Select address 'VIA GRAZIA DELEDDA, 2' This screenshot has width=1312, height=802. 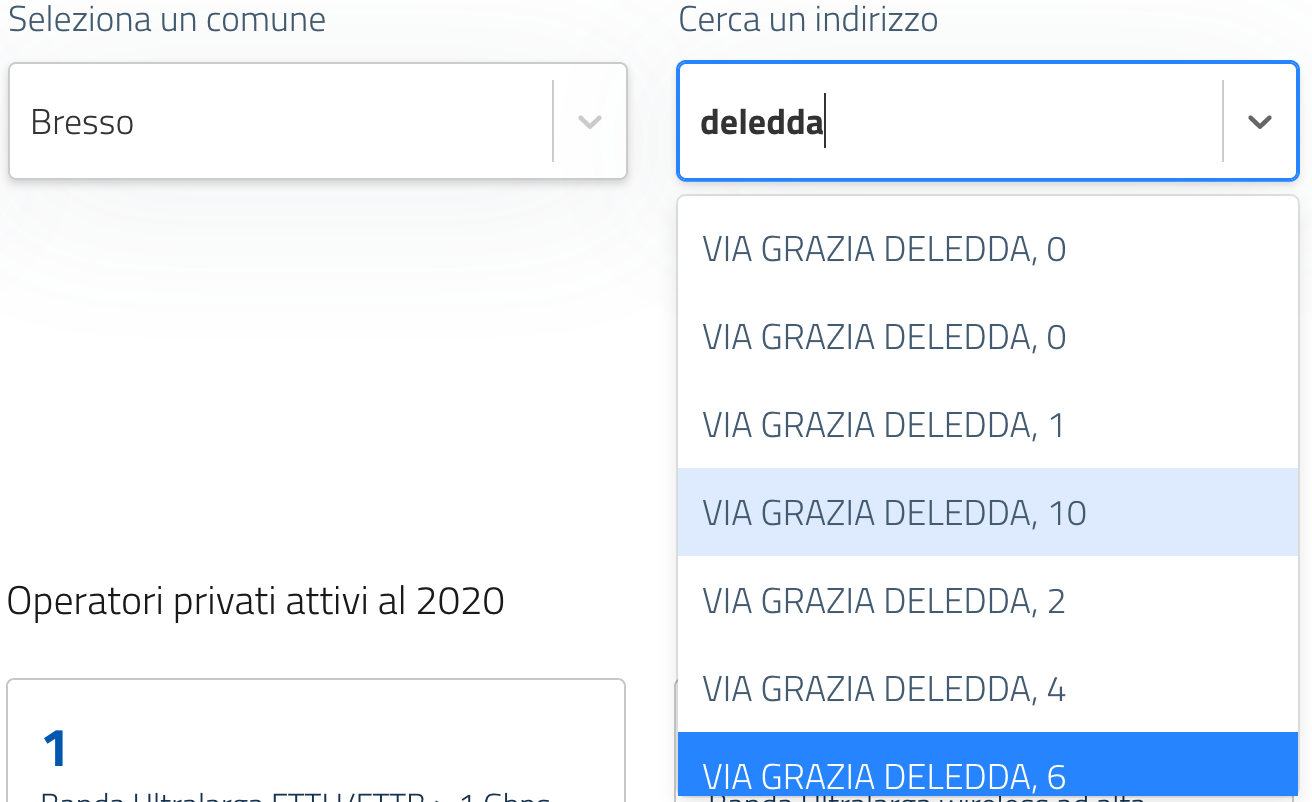tap(884, 601)
